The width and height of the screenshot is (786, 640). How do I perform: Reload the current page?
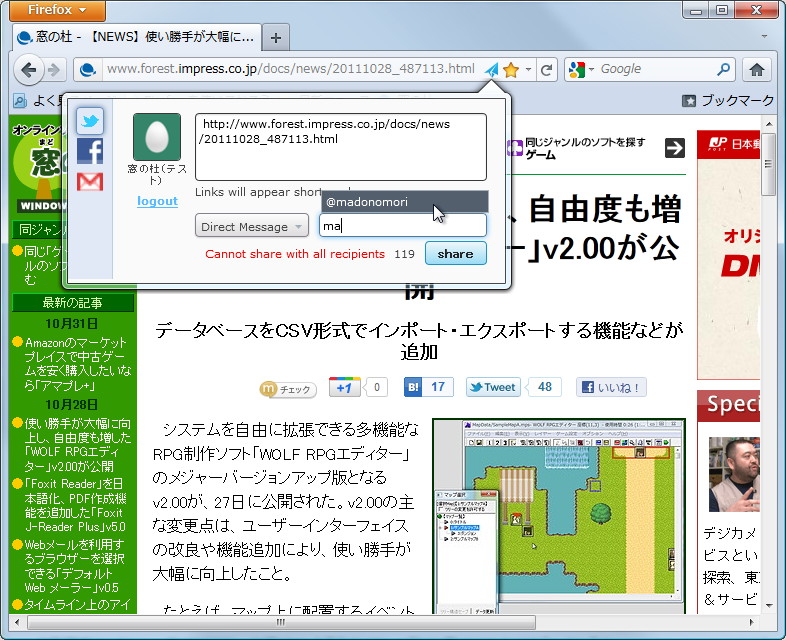click(546, 70)
